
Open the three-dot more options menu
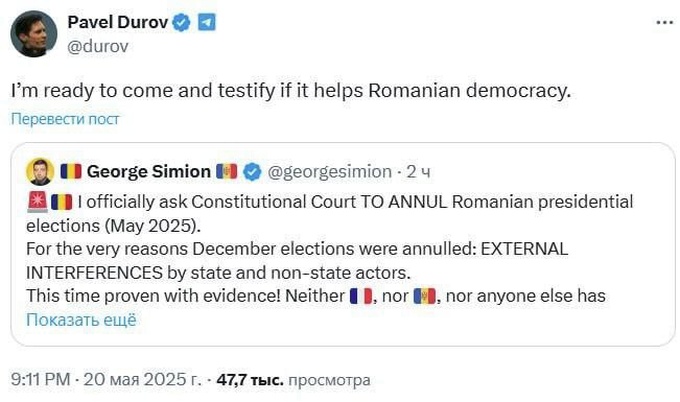663,22
